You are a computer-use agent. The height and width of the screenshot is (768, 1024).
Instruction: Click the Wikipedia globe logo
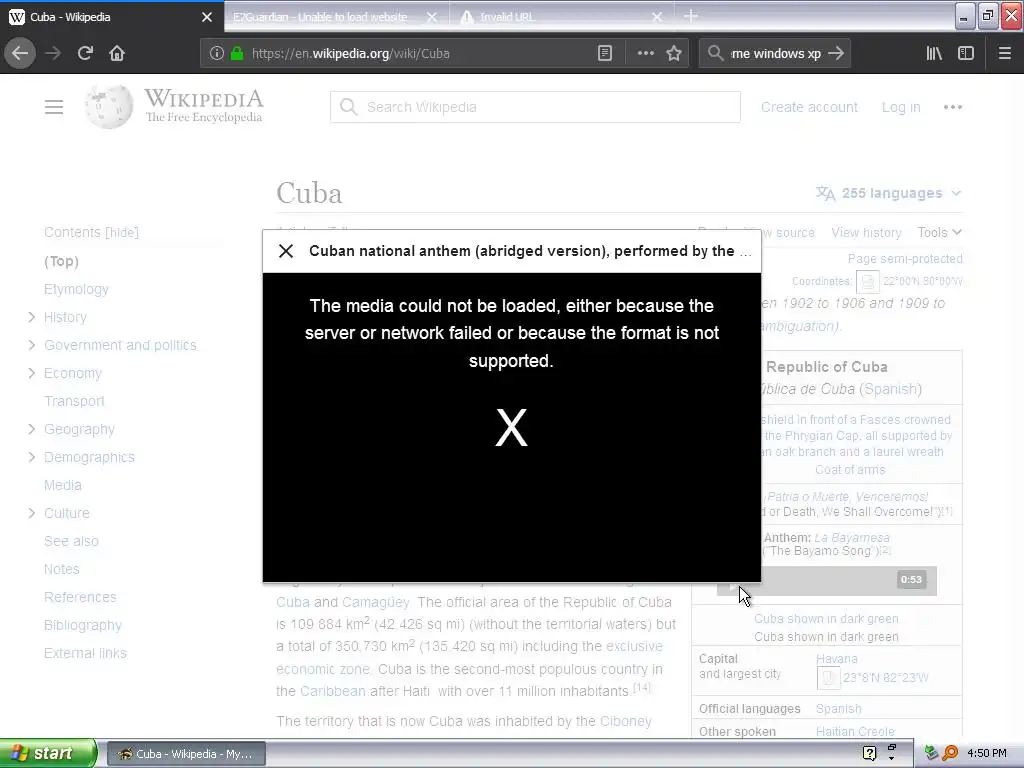[108, 106]
